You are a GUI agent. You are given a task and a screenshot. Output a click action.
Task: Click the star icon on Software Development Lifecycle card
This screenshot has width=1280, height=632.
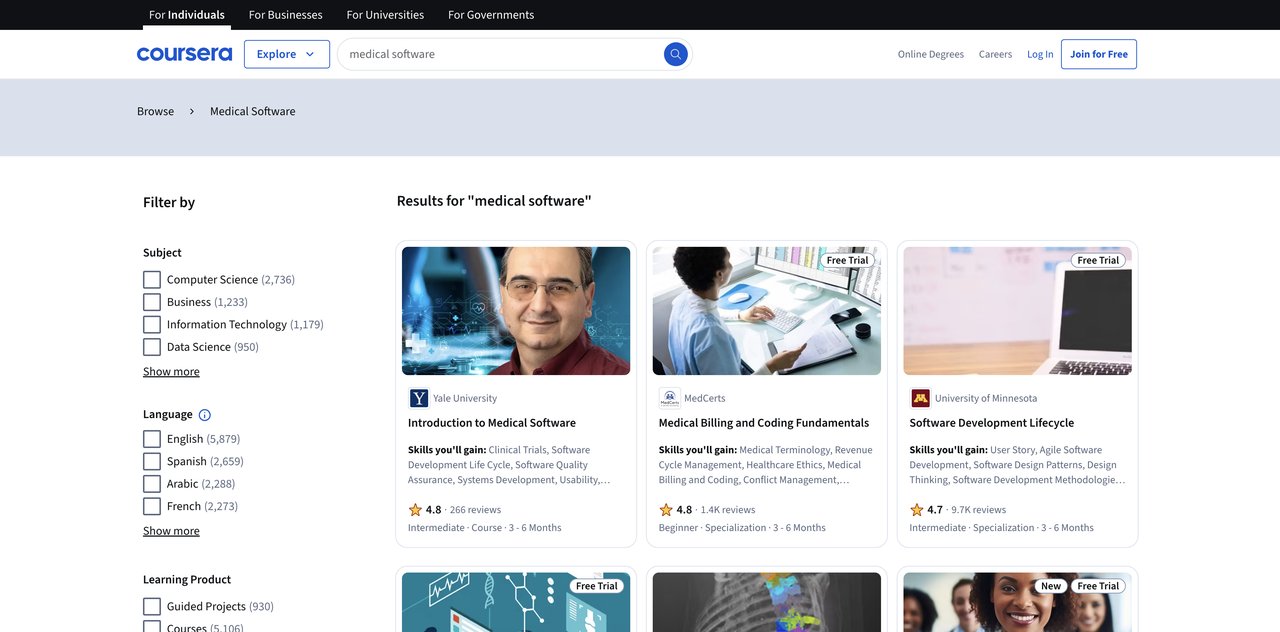click(917, 510)
